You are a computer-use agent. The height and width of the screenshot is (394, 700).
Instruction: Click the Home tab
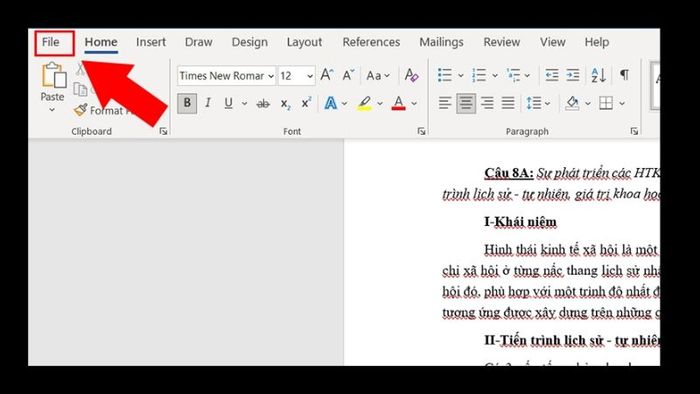tap(101, 42)
